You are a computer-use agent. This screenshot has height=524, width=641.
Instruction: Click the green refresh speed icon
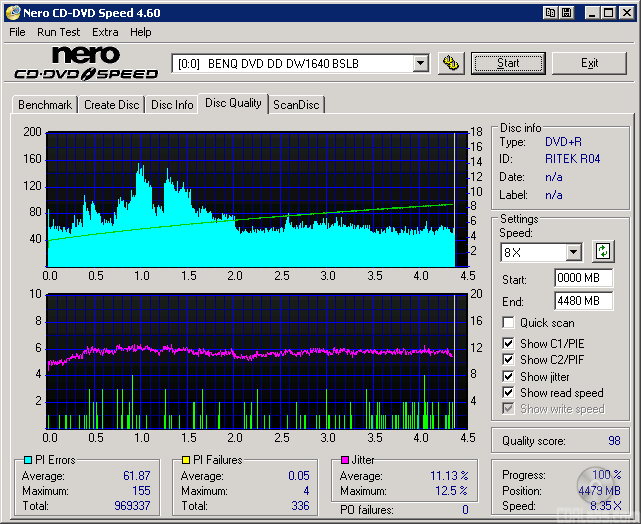point(603,252)
